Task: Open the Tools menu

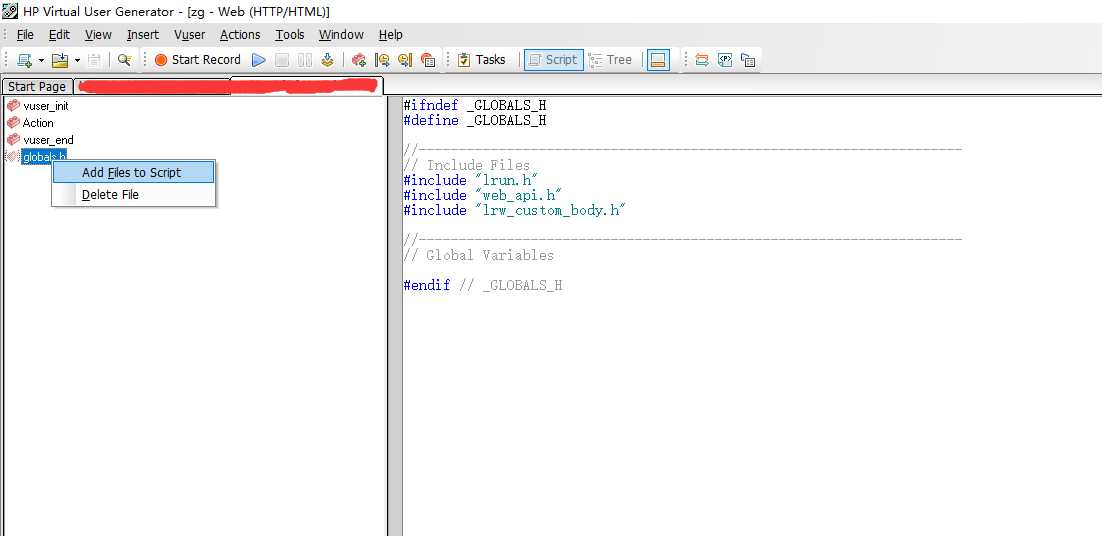Action: click(290, 34)
